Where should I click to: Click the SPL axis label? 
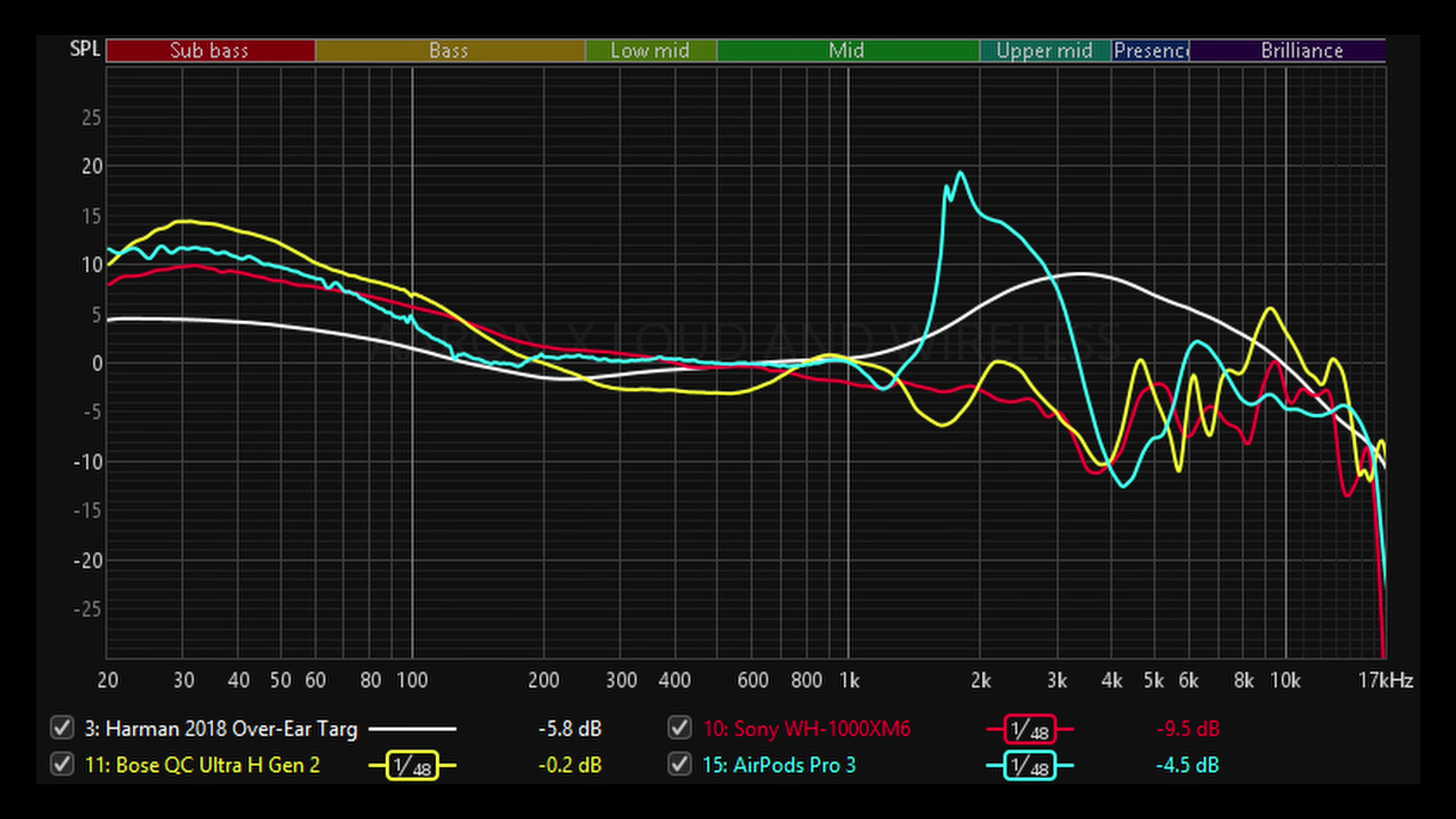click(85, 49)
